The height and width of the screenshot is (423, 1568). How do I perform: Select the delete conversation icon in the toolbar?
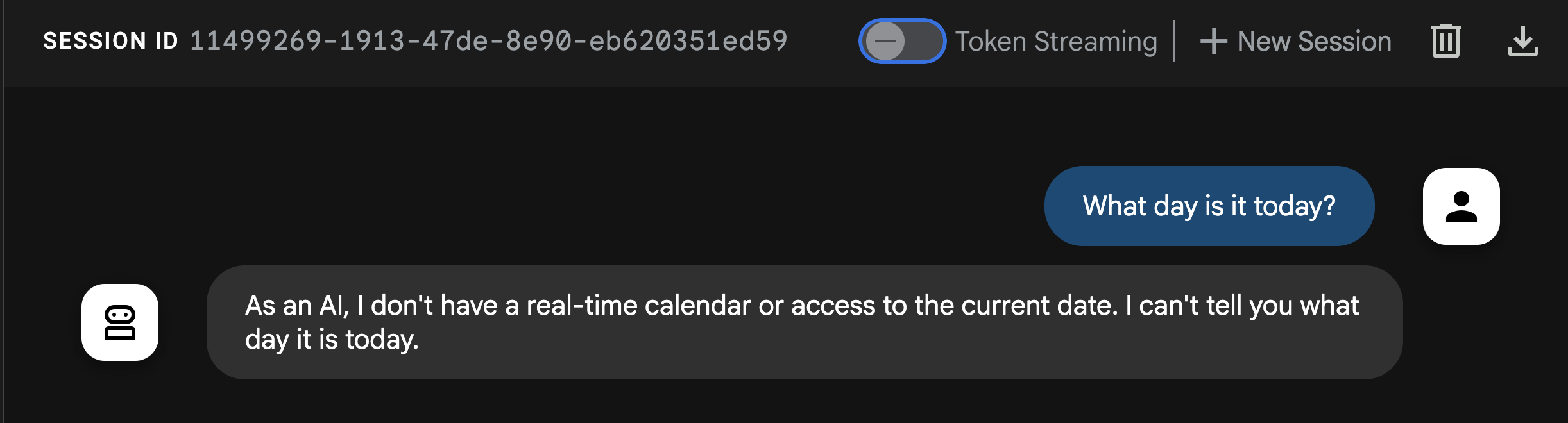[1445, 40]
